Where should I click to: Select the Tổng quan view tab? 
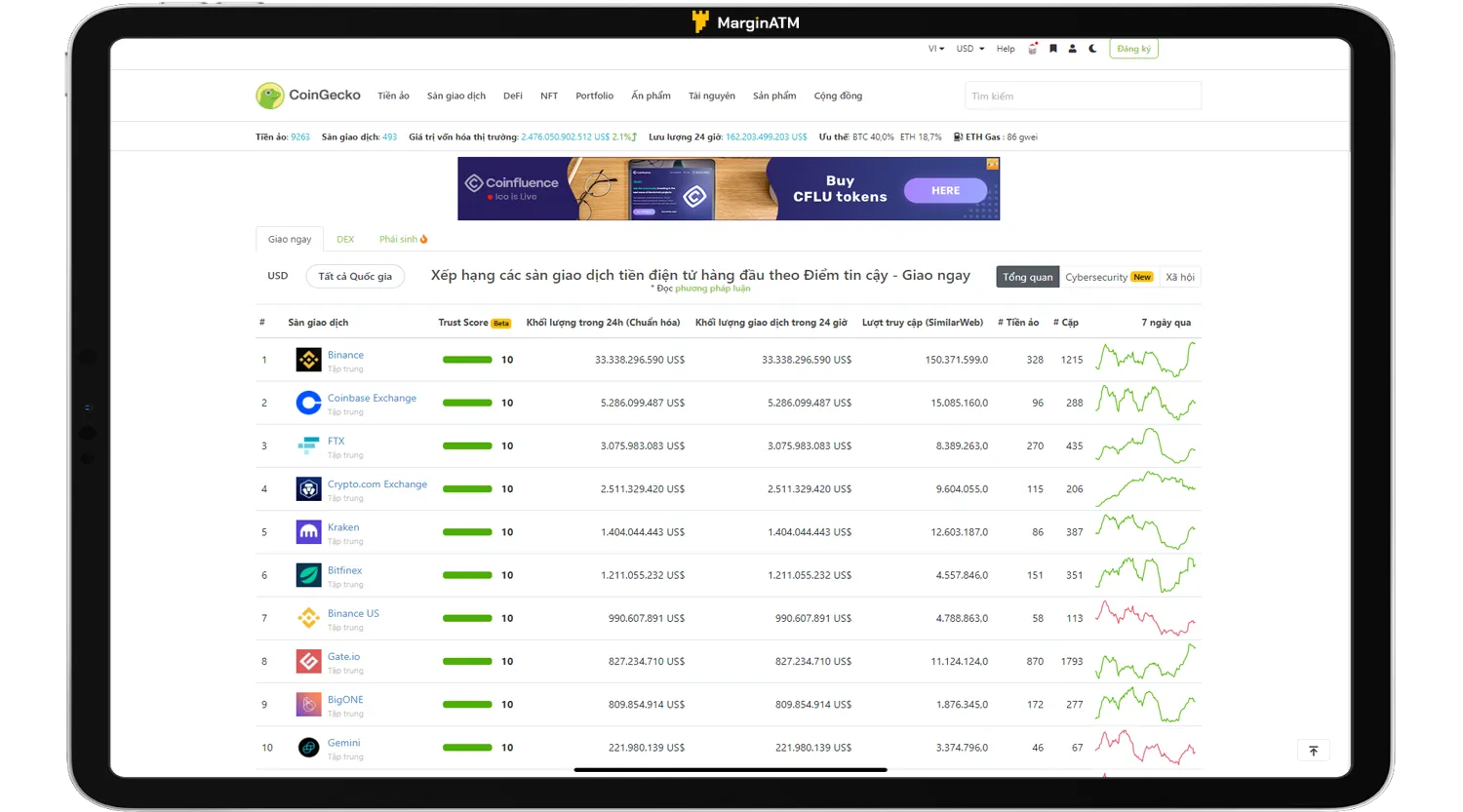pyautogui.click(x=1028, y=277)
